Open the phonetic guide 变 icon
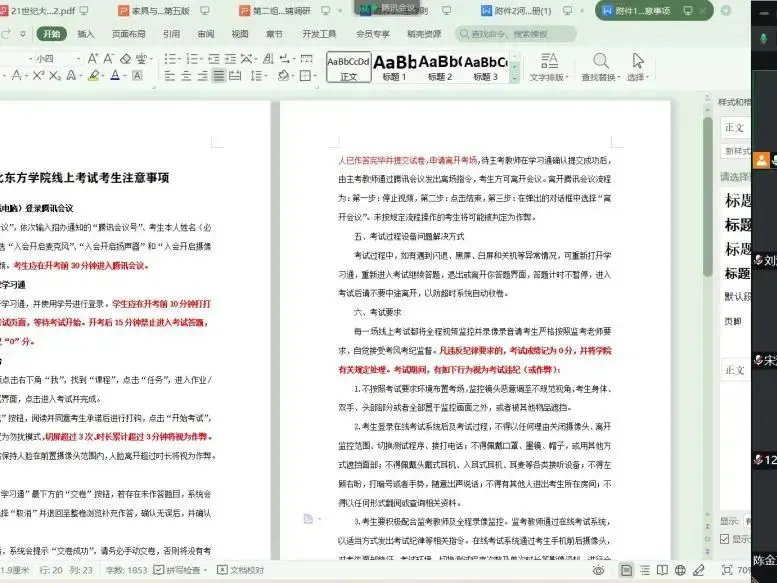The height and width of the screenshot is (583, 777). tap(141, 59)
